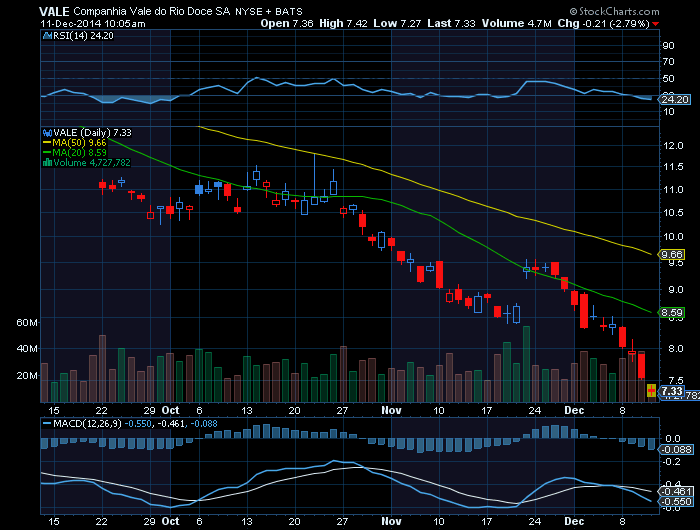Click the MA(20) 8.59 axis price tag
Screen dimensions: 700x530
(671, 313)
